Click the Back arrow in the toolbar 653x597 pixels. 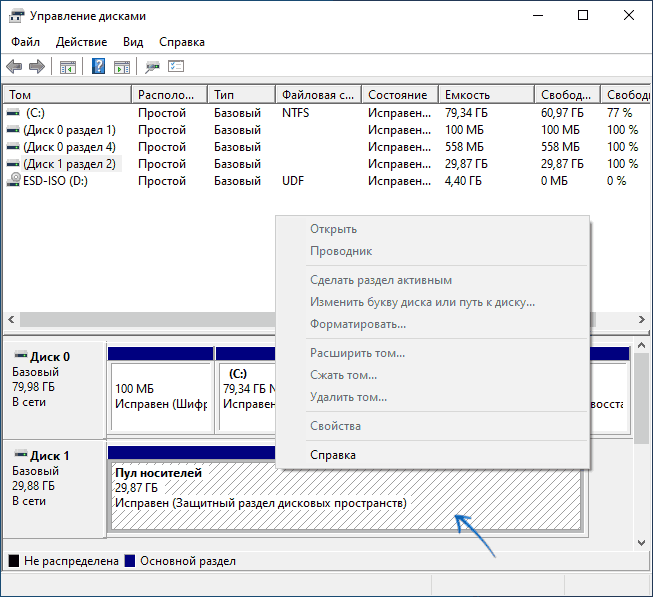[x=14, y=67]
